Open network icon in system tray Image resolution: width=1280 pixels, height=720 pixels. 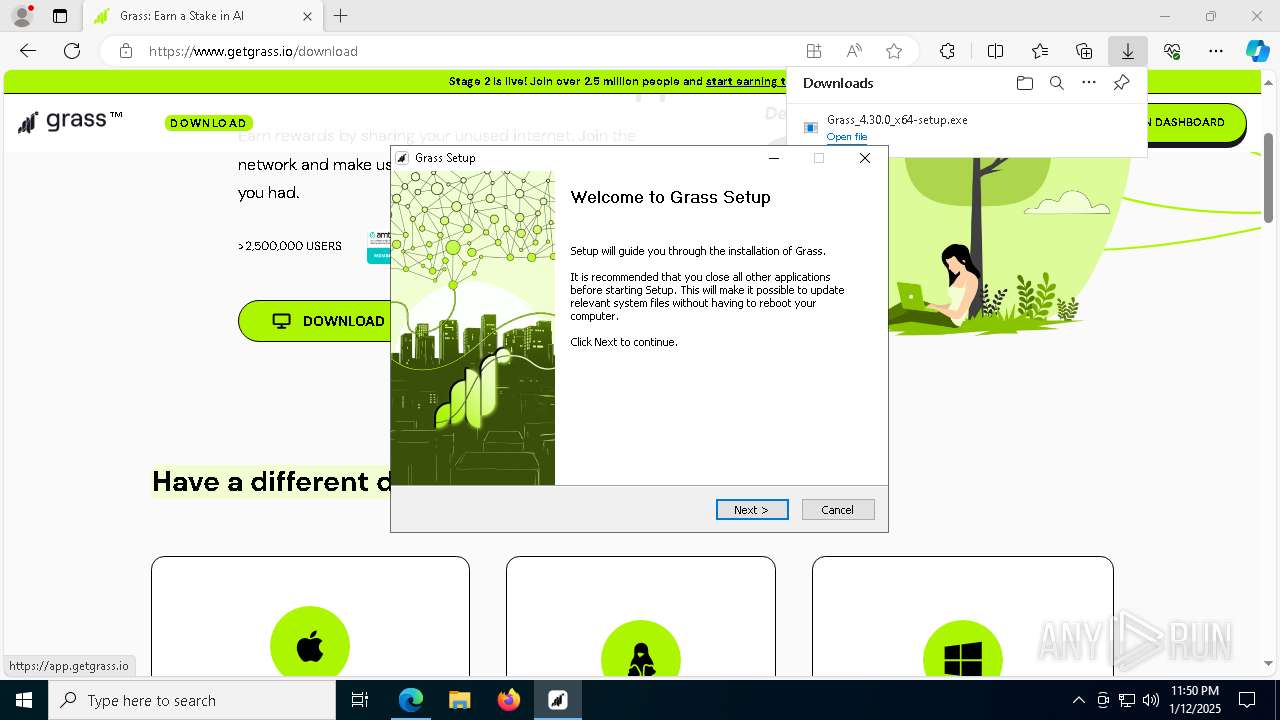[x=1126, y=700]
